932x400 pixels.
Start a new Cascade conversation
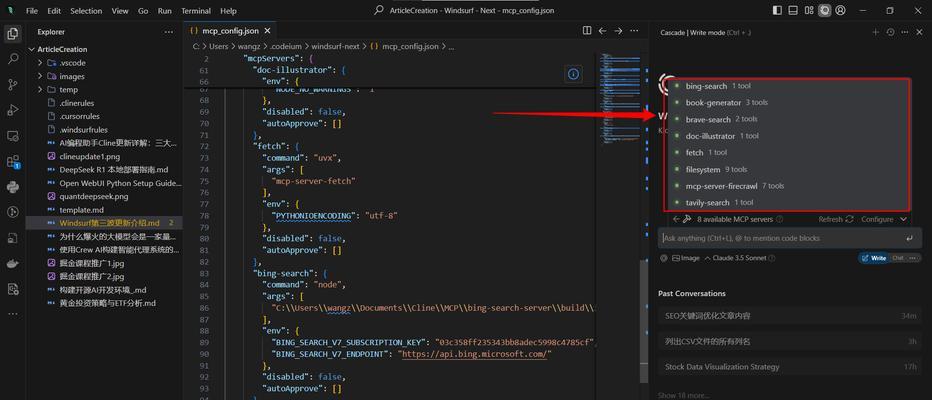(x=874, y=32)
